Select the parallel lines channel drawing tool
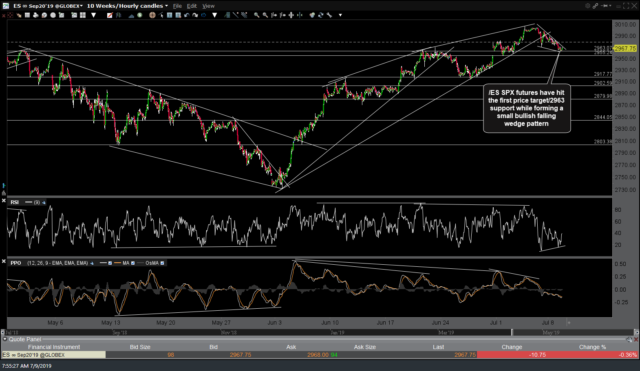Screen dimensions: 640x371 click(244, 15)
